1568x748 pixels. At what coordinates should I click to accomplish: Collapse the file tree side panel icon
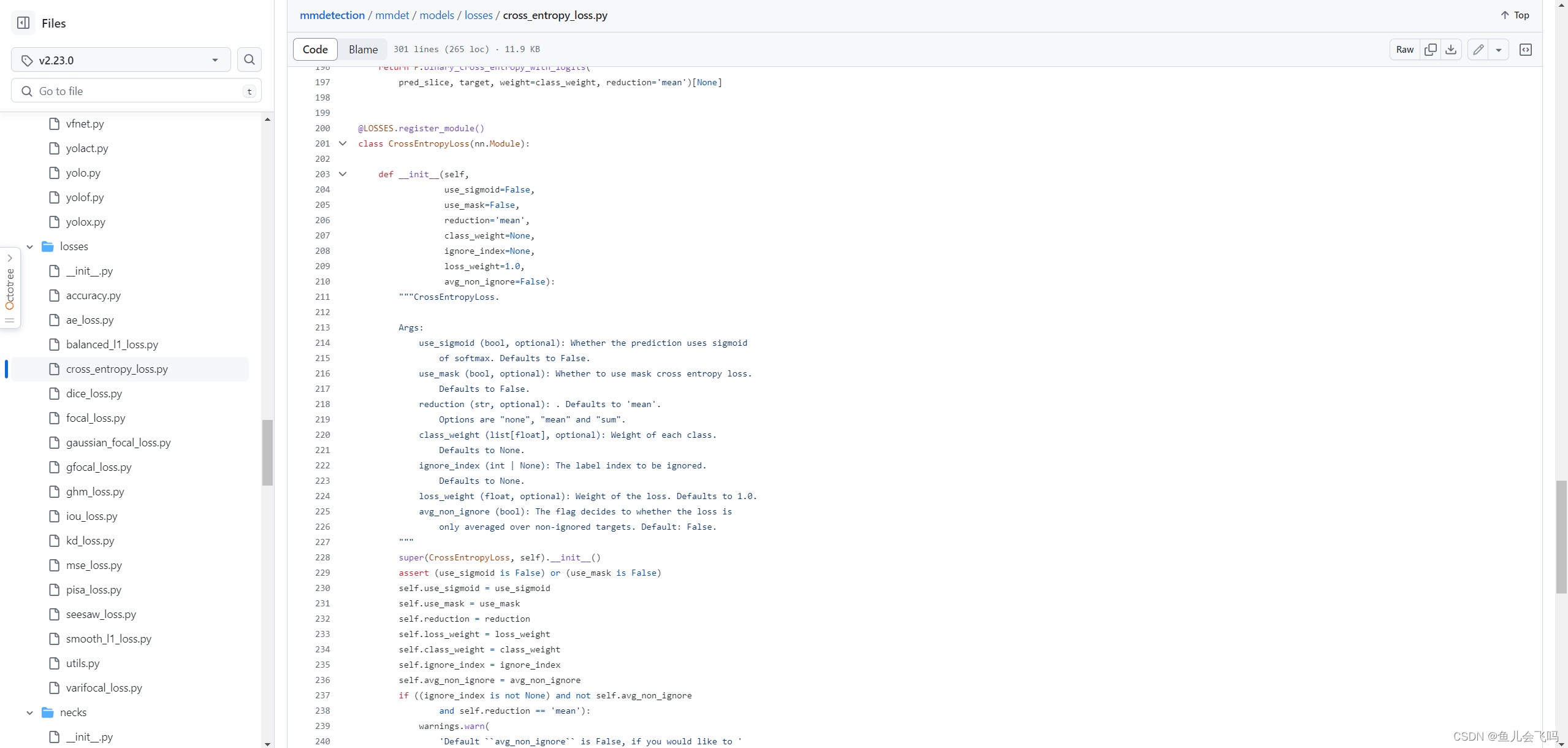[23, 23]
